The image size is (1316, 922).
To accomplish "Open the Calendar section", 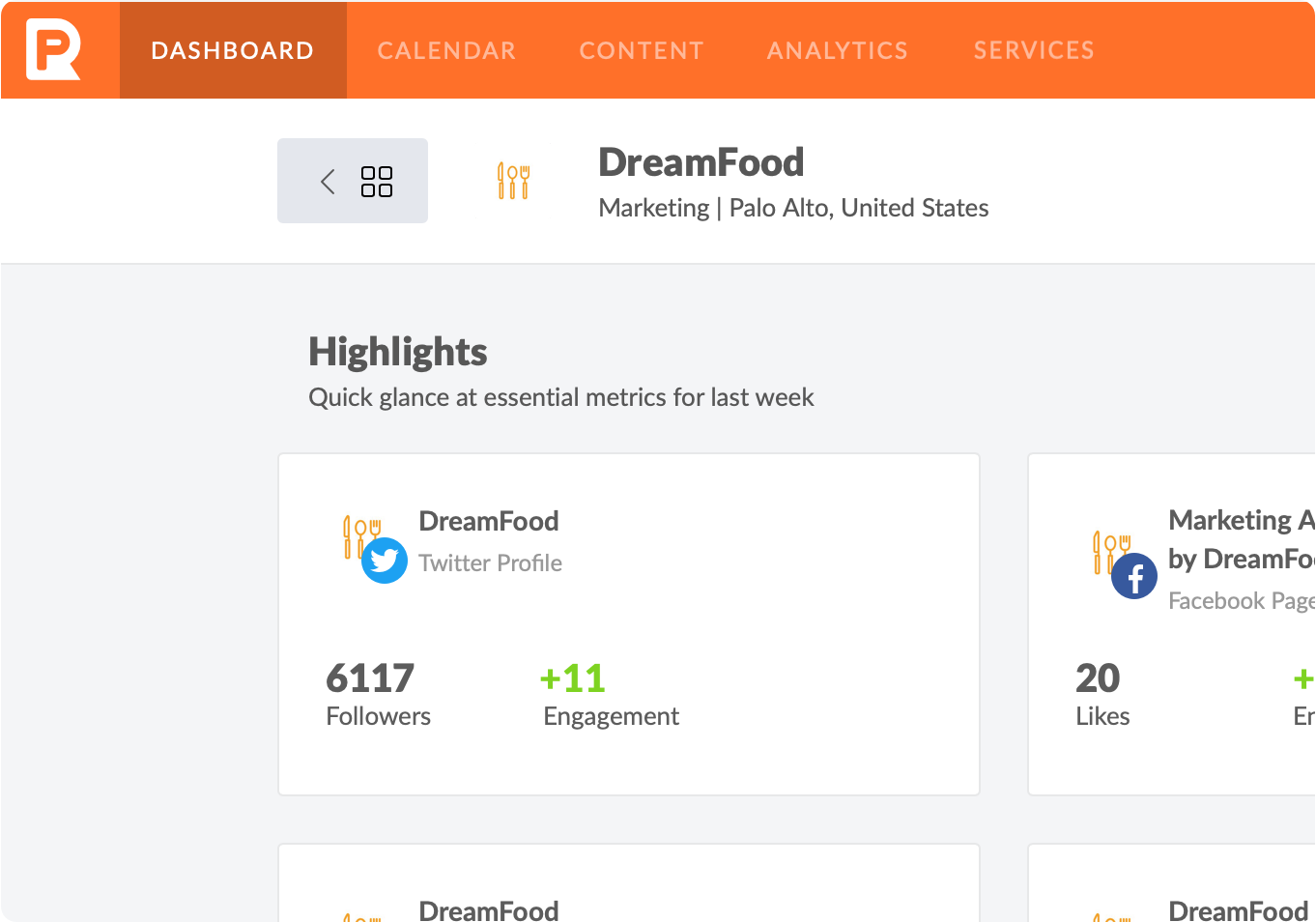I will click(446, 49).
